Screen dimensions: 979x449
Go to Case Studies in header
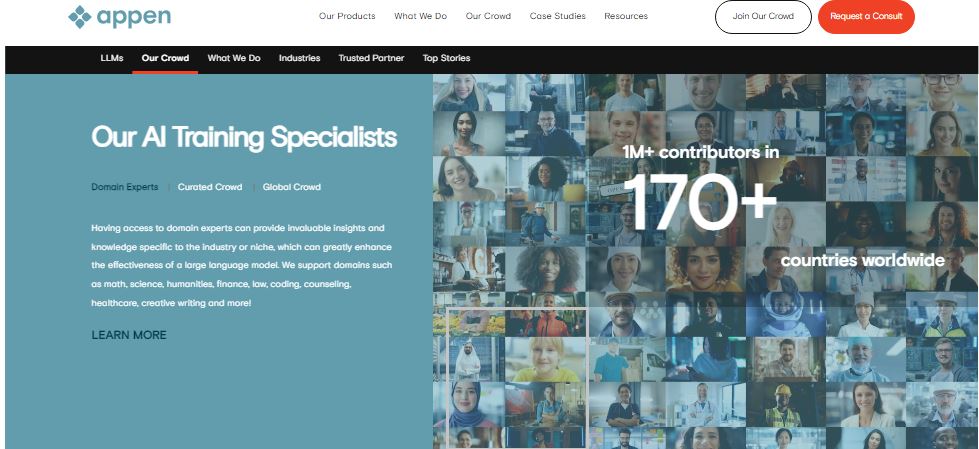point(558,16)
